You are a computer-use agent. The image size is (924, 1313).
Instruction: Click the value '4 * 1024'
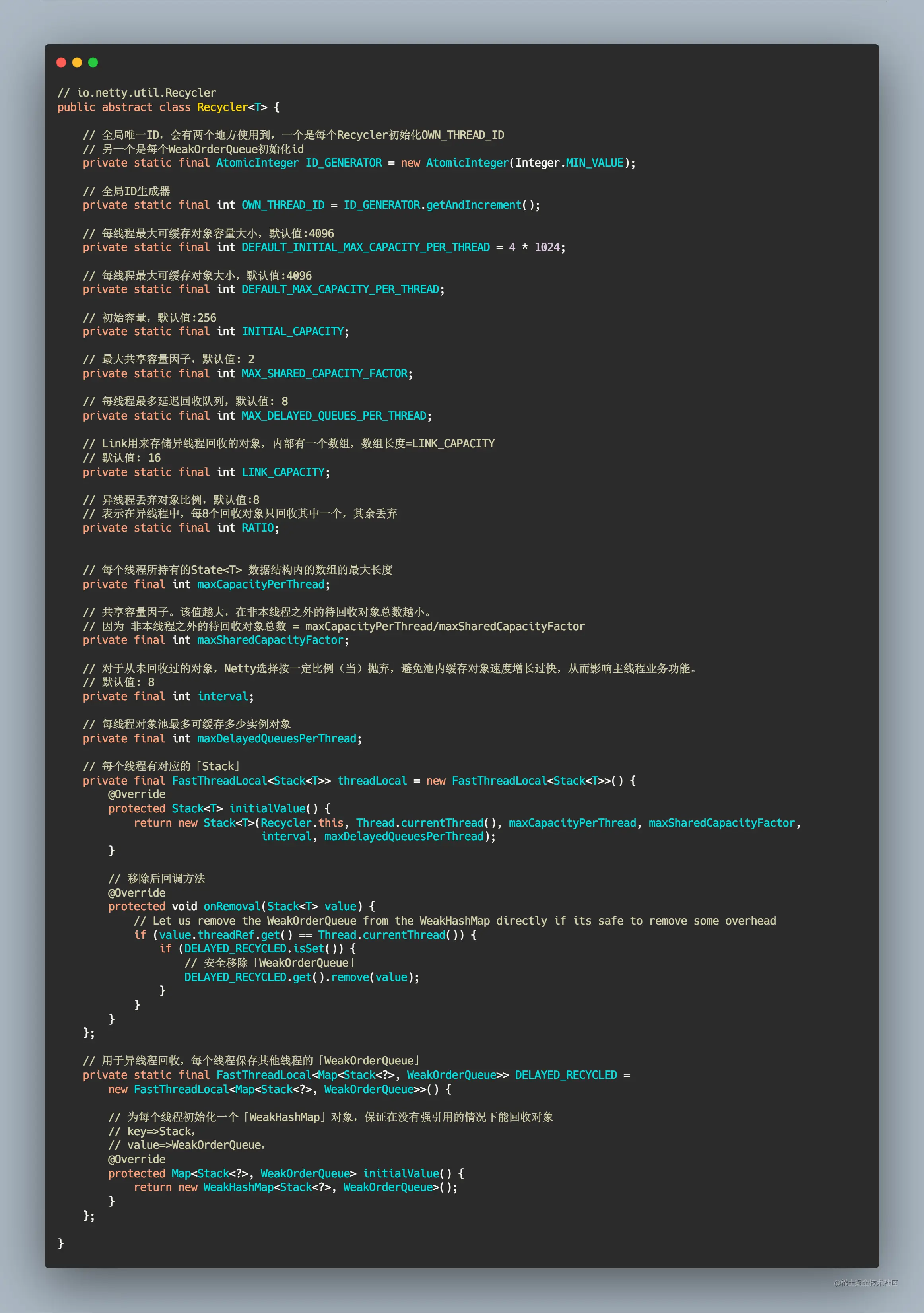click(534, 247)
